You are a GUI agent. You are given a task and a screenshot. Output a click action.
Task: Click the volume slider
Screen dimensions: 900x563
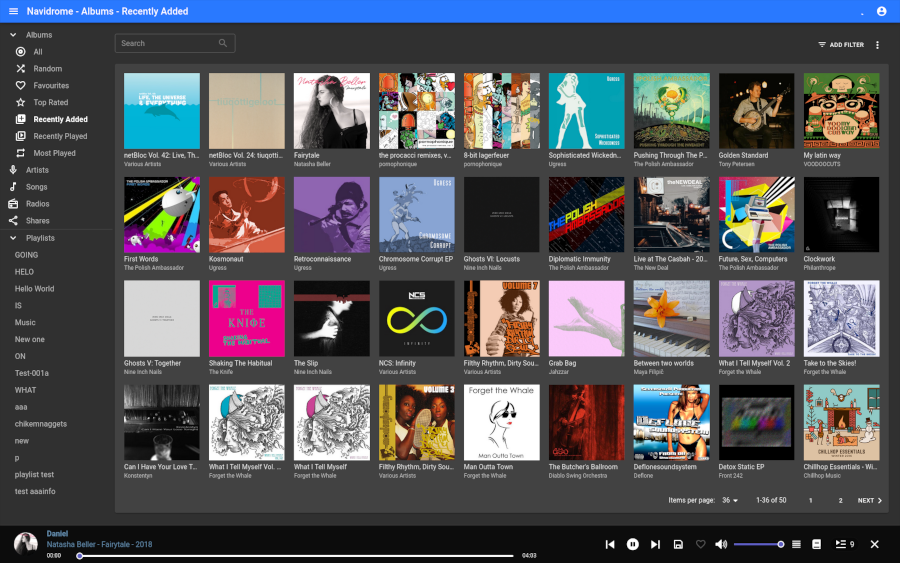[758, 544]
